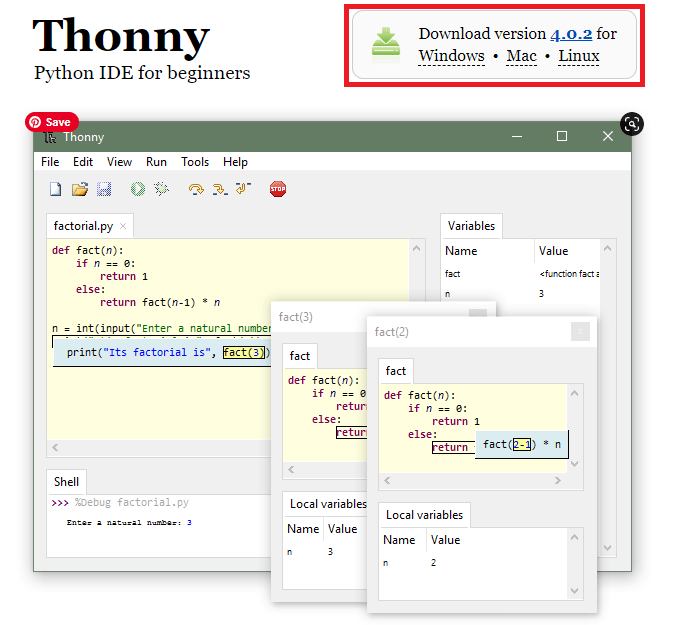This screenshot has height=625, width=695.
Task: Open the Help menu
Action: click(235, 162)
